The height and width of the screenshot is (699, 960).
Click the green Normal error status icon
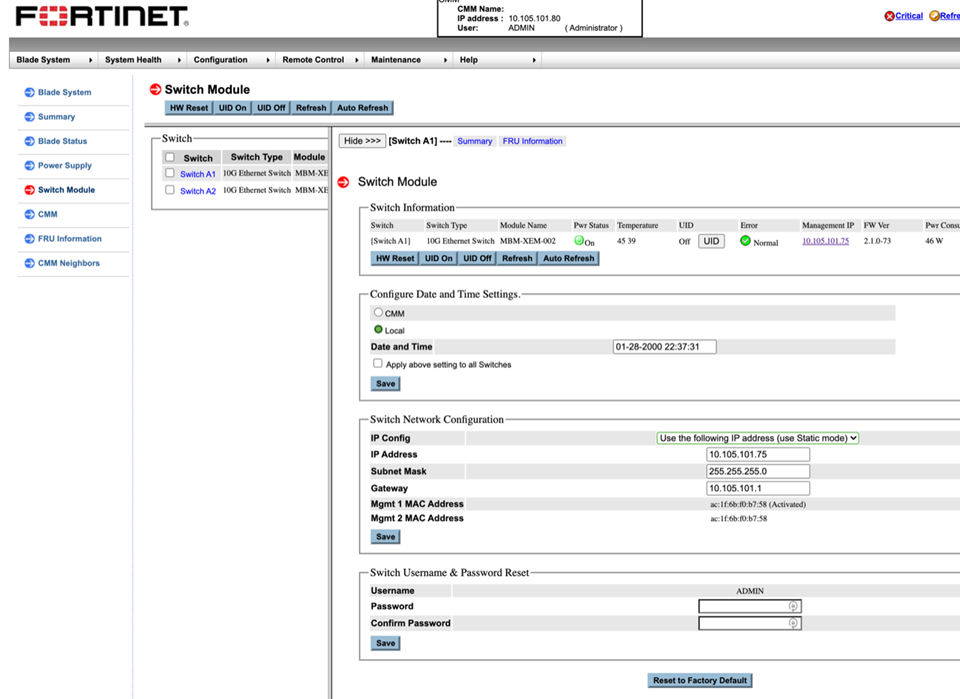click(x=743, y=240)
